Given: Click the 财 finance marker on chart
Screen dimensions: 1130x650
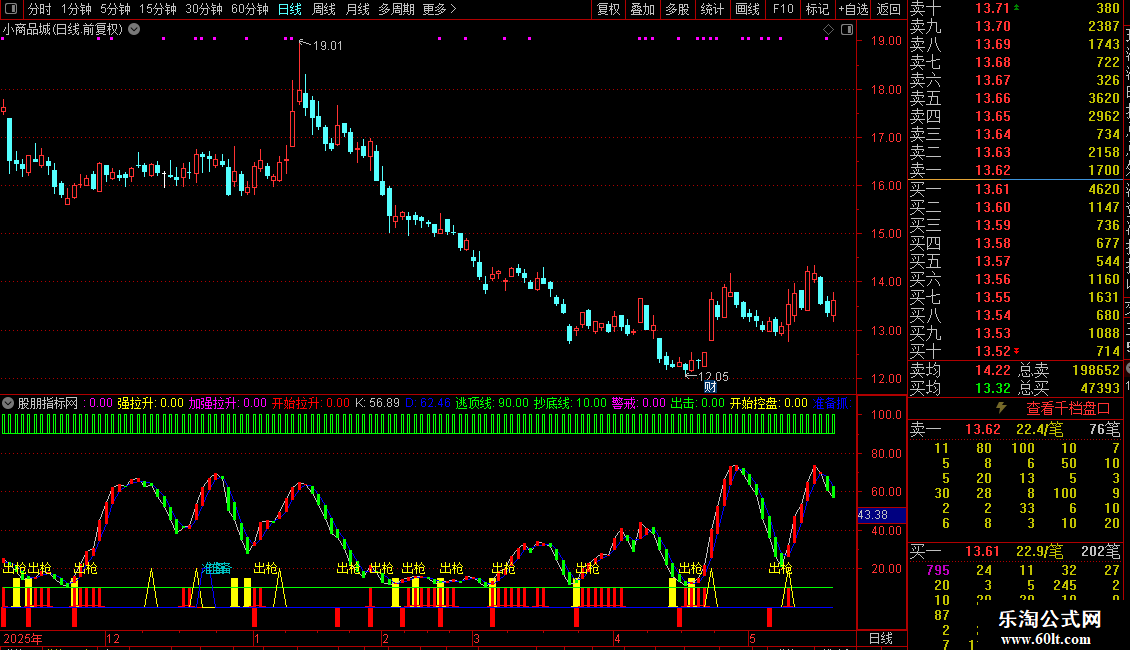Looking at the screenshot, I should [x=710, y=387].
